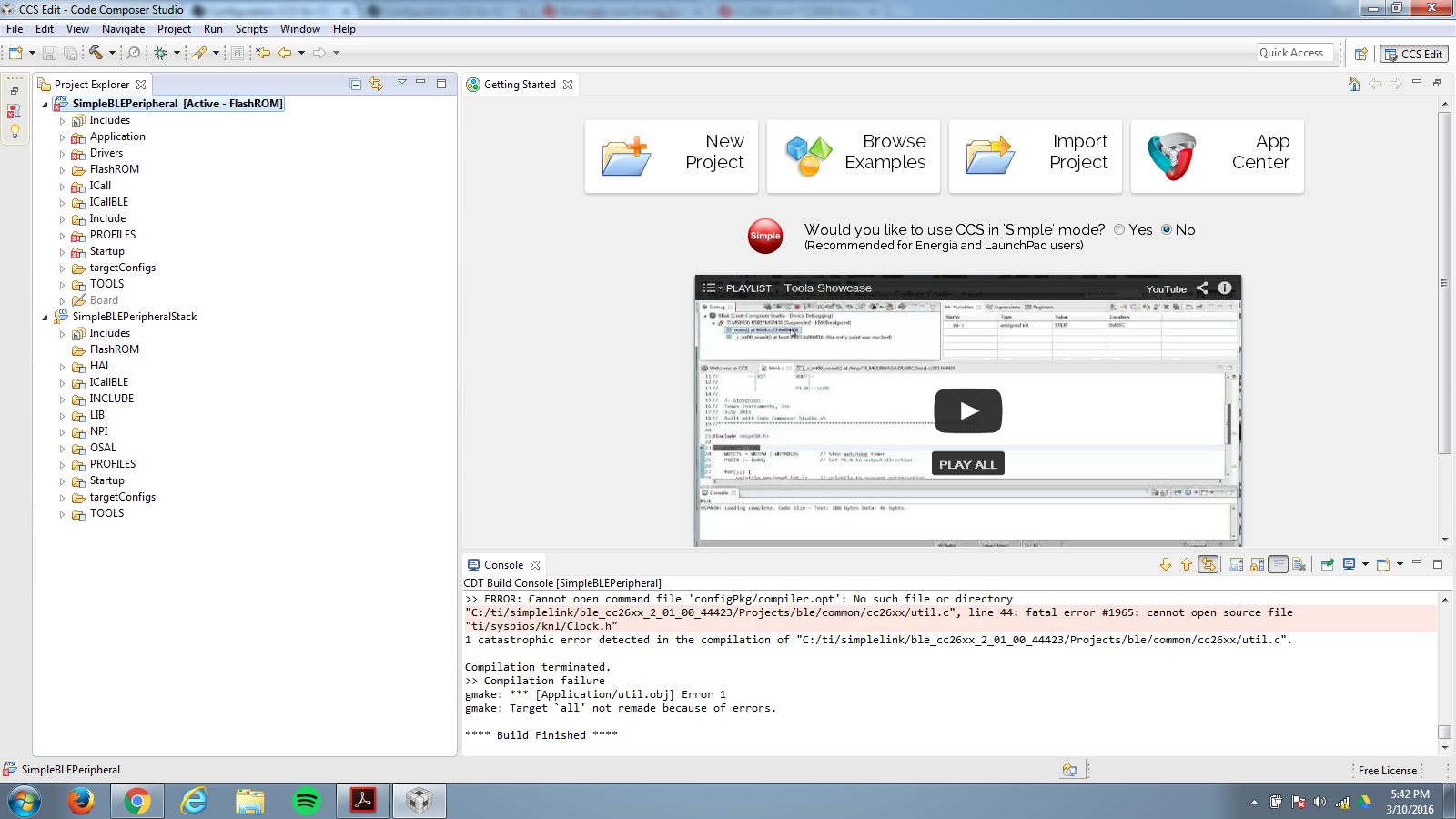Open the Navigate menu
This screenshot has height=819, width=1456.
click(123, 29)
